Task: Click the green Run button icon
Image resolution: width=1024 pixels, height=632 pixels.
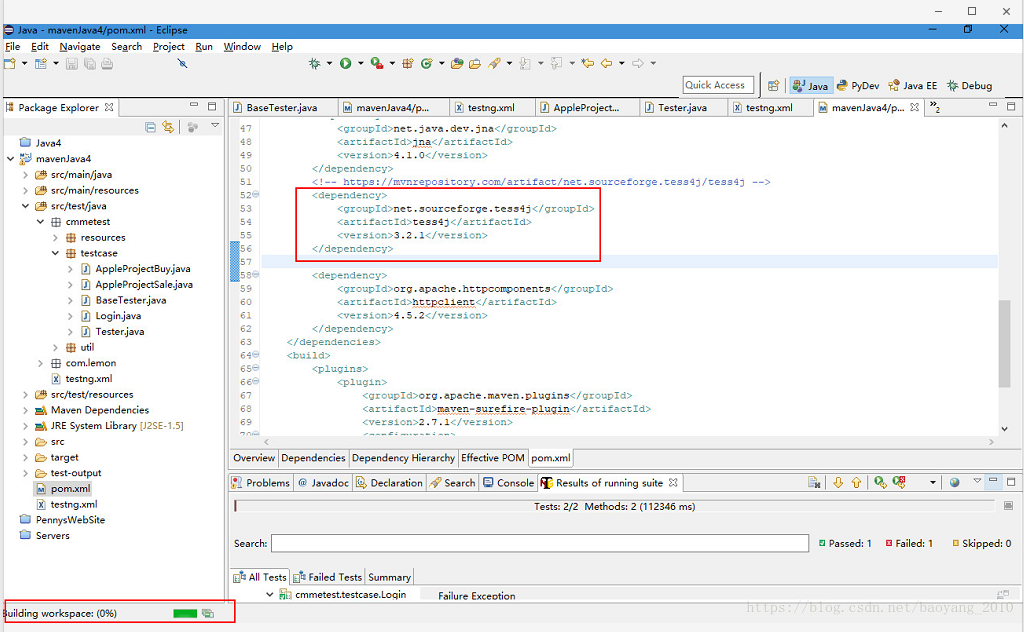Action: (x=345, y=63)
